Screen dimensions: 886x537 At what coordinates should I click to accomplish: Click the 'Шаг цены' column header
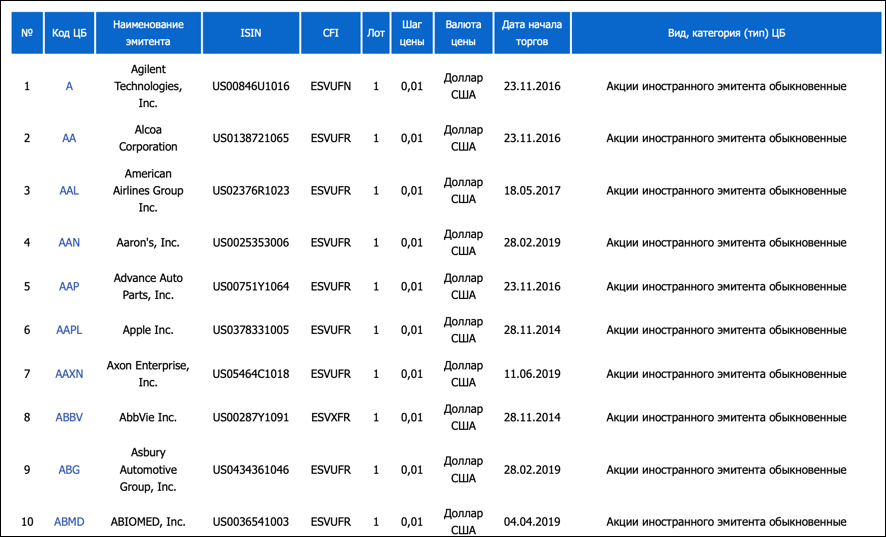click(x=412, y=33)
